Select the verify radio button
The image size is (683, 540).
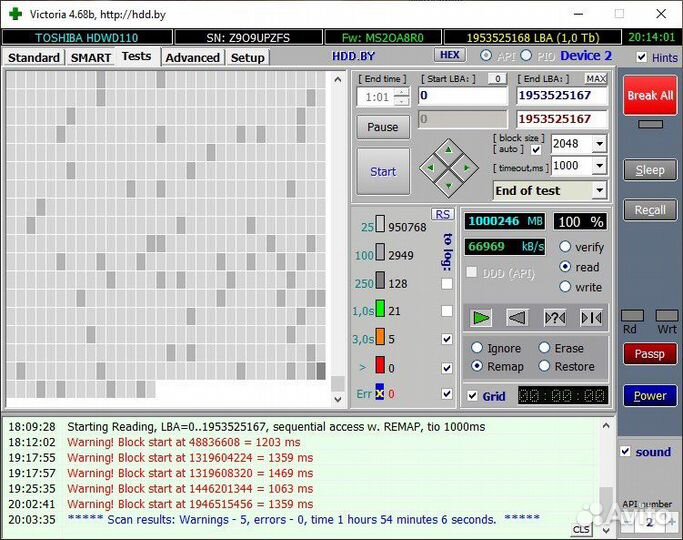tap(566, 247)
